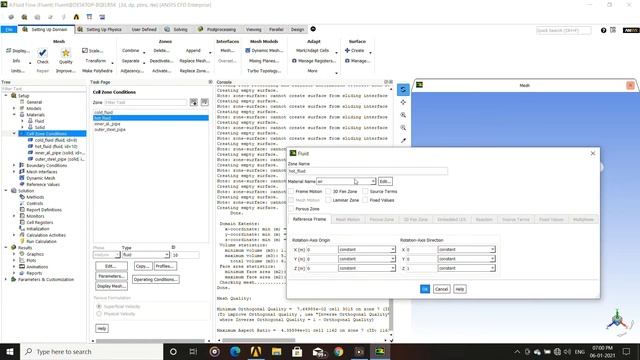Click the Windows Start button

coord(10,351)
